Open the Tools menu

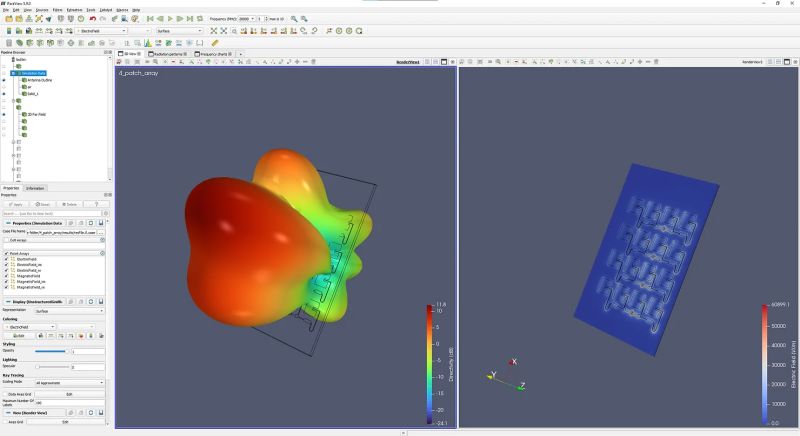pyautogui.click(x=91, y=10)
